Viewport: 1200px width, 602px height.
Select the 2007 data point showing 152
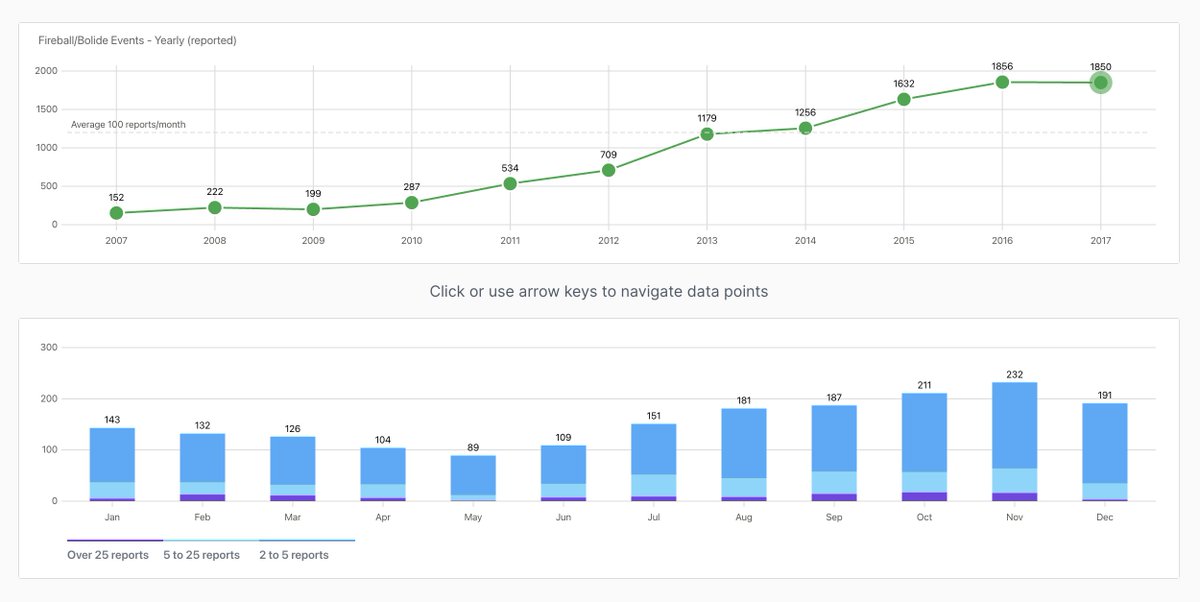115,212
